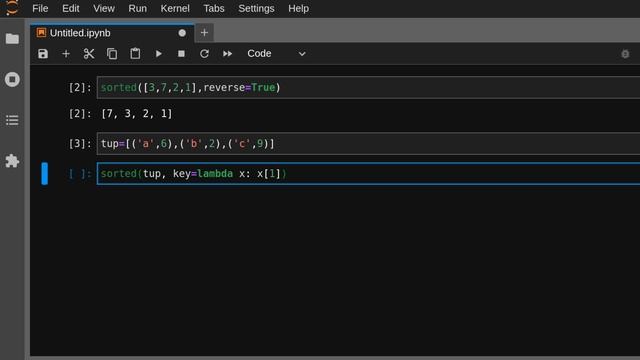Click the [3]: input prompt label
Viewport: 640px width, 360px height.
tap(80, 144)
